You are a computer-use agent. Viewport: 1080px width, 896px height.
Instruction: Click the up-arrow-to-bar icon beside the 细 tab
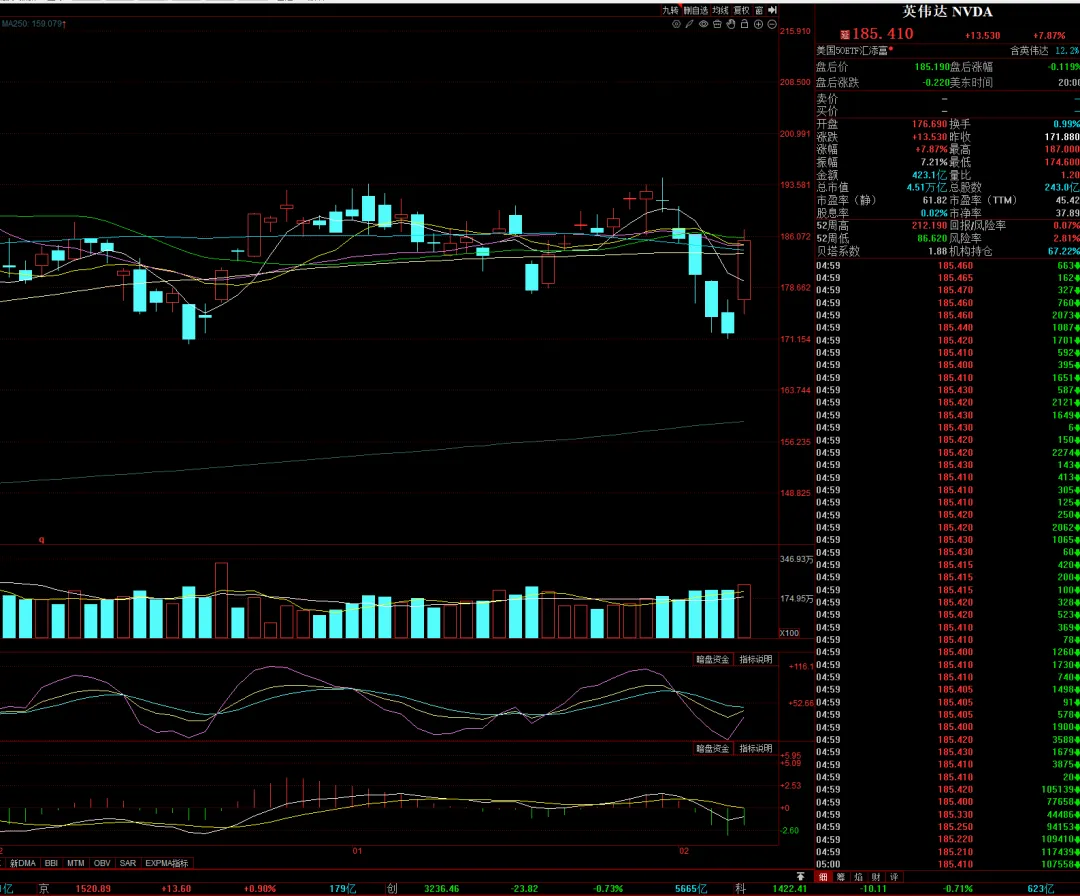pos(800,877)
